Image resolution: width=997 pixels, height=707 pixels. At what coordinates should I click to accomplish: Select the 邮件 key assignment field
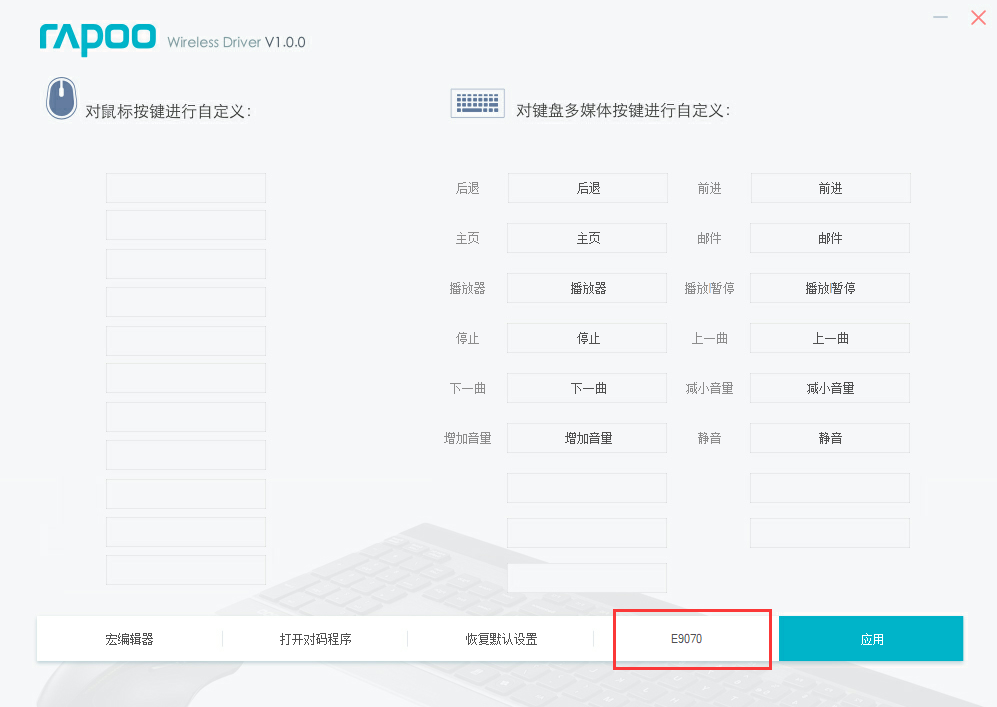(x=830, y=238)
